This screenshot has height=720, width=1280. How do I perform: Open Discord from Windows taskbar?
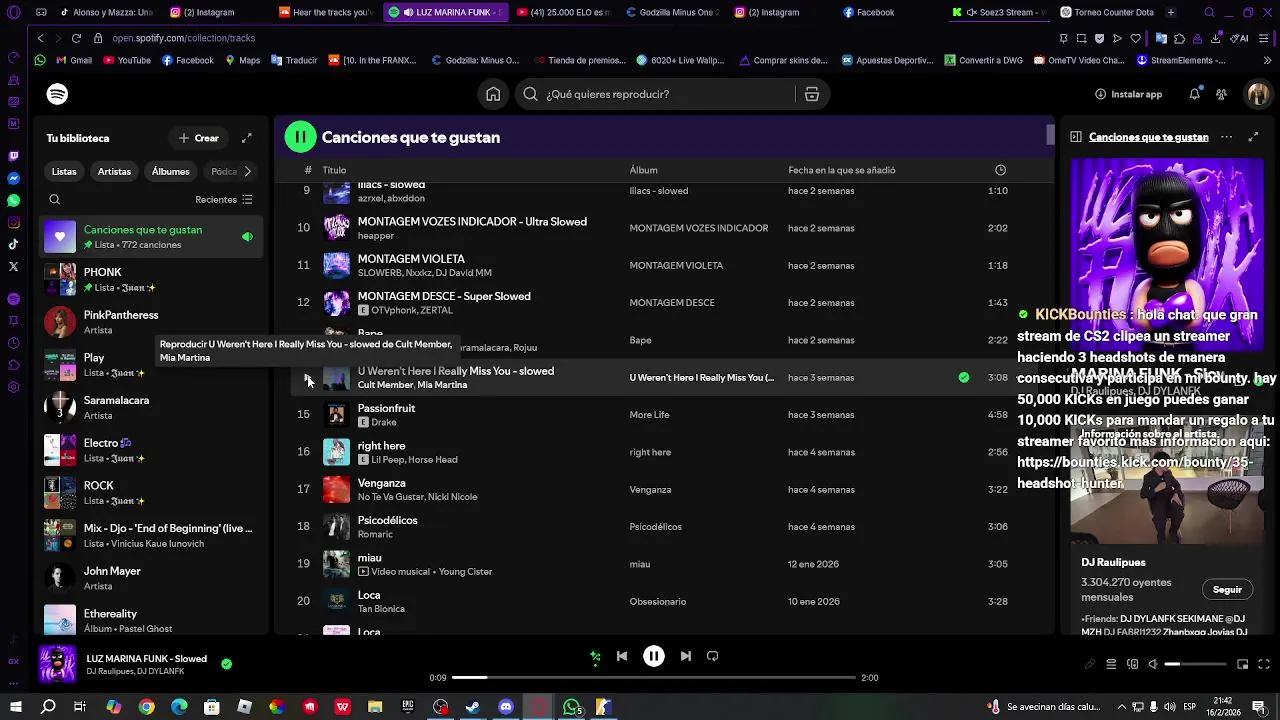(x=506, y=707)
